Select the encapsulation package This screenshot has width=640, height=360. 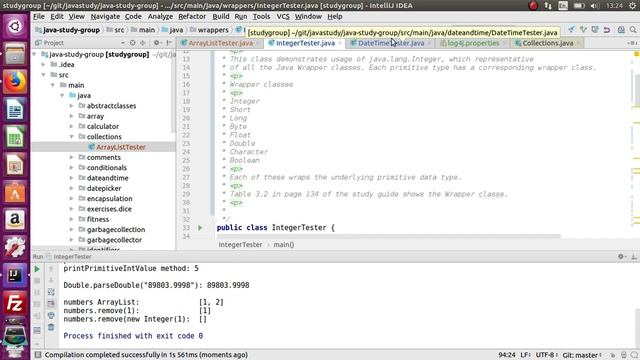coord(109,198)
